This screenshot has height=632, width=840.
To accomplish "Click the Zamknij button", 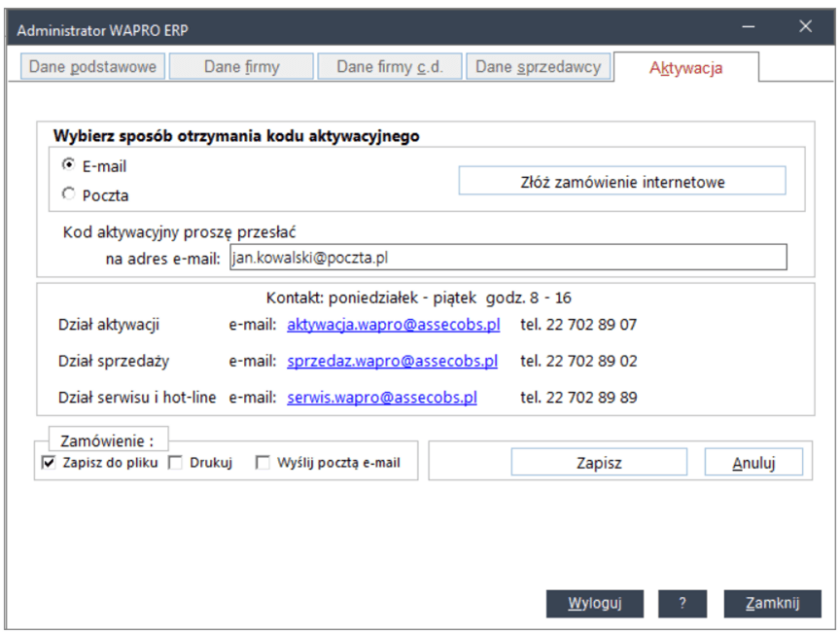I will 772,603.
